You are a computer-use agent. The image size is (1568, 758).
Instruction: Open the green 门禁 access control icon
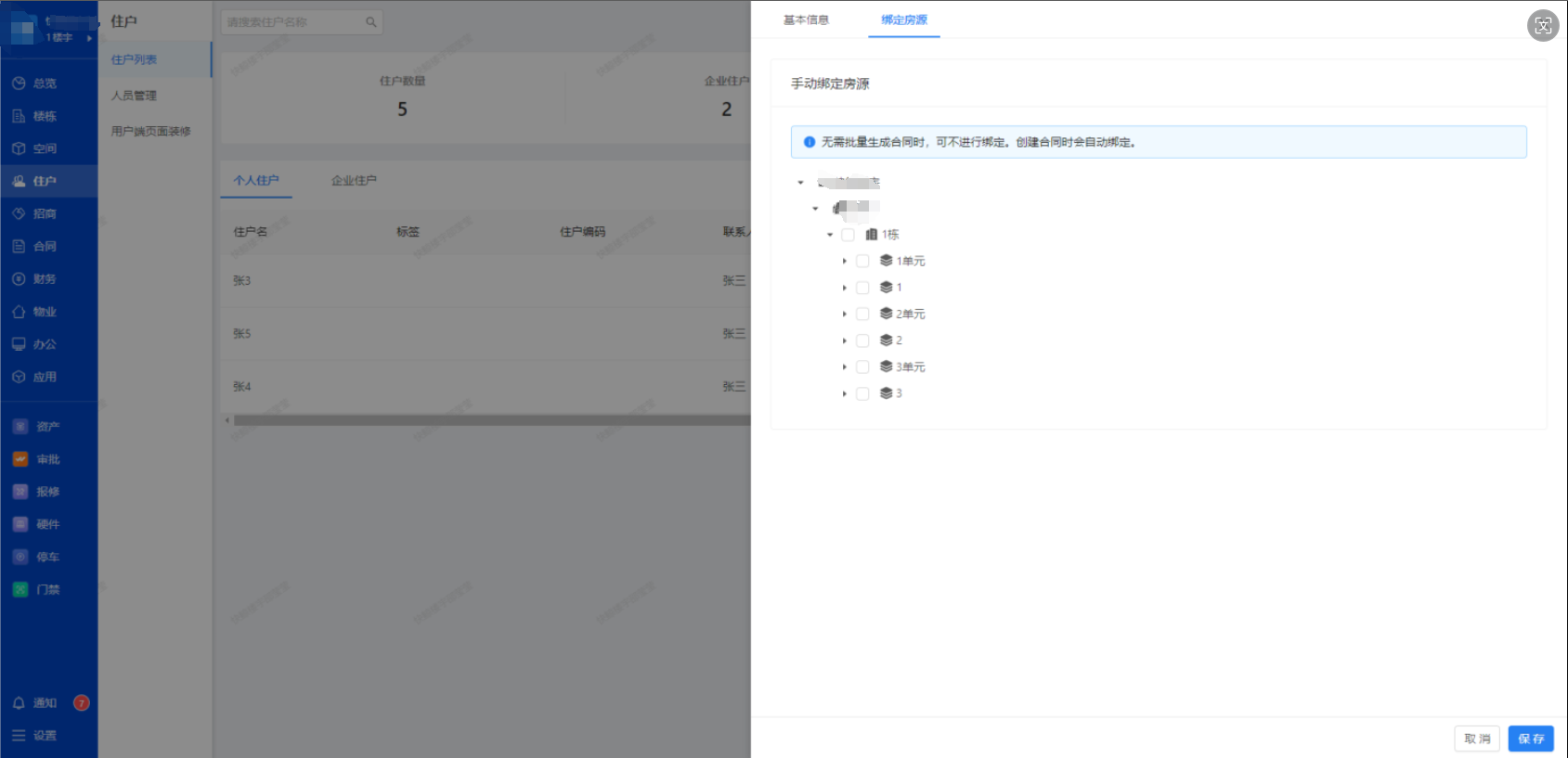click(x=20, y=589)
